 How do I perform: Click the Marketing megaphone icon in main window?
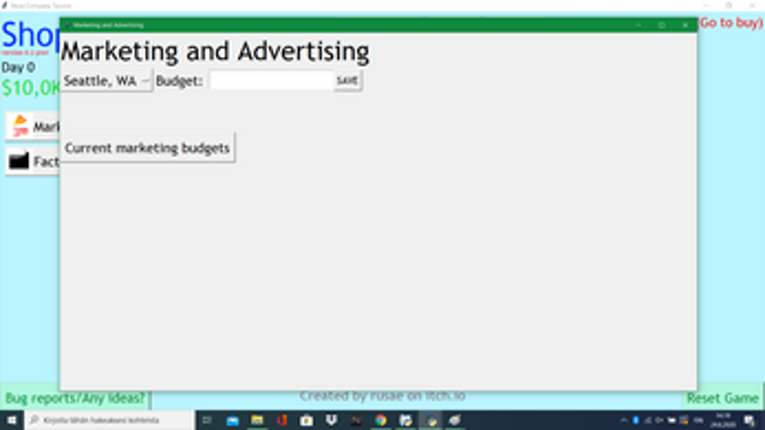[19, 126]
